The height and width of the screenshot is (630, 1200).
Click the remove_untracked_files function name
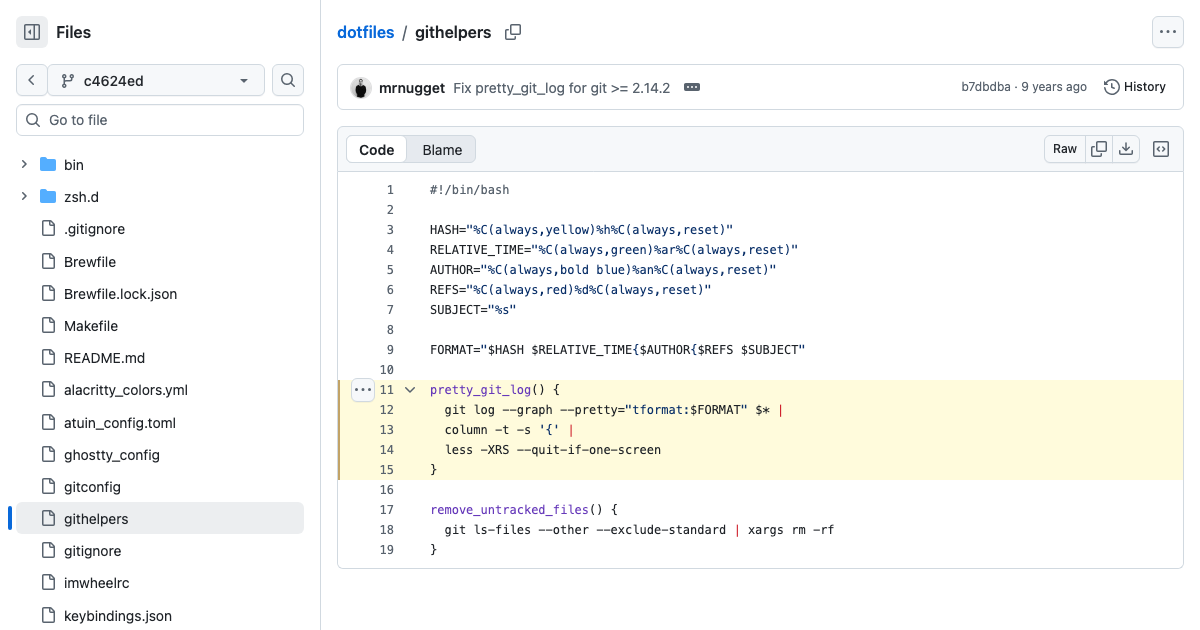pyautogui.click(x=510, y=509)
